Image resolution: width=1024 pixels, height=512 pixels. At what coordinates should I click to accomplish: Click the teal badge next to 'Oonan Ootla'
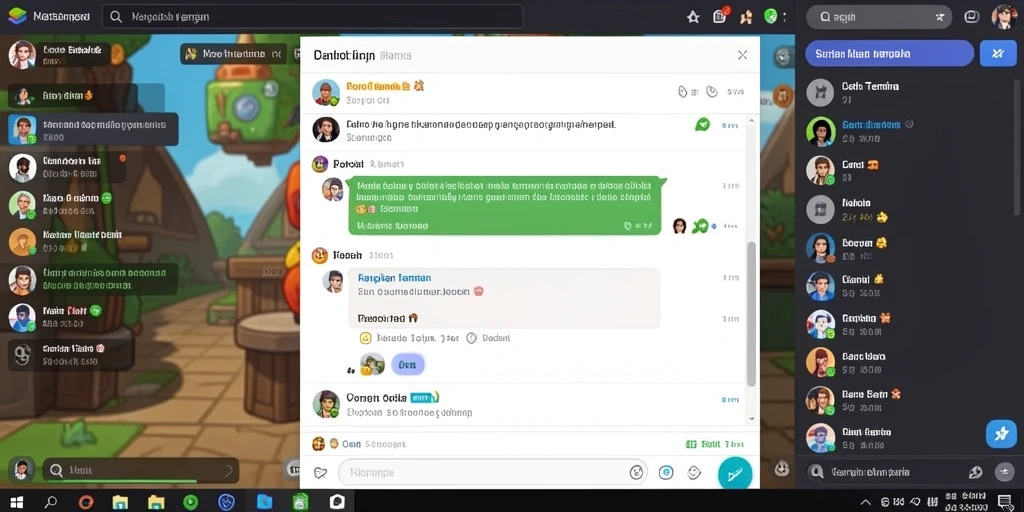click(423, 397)
